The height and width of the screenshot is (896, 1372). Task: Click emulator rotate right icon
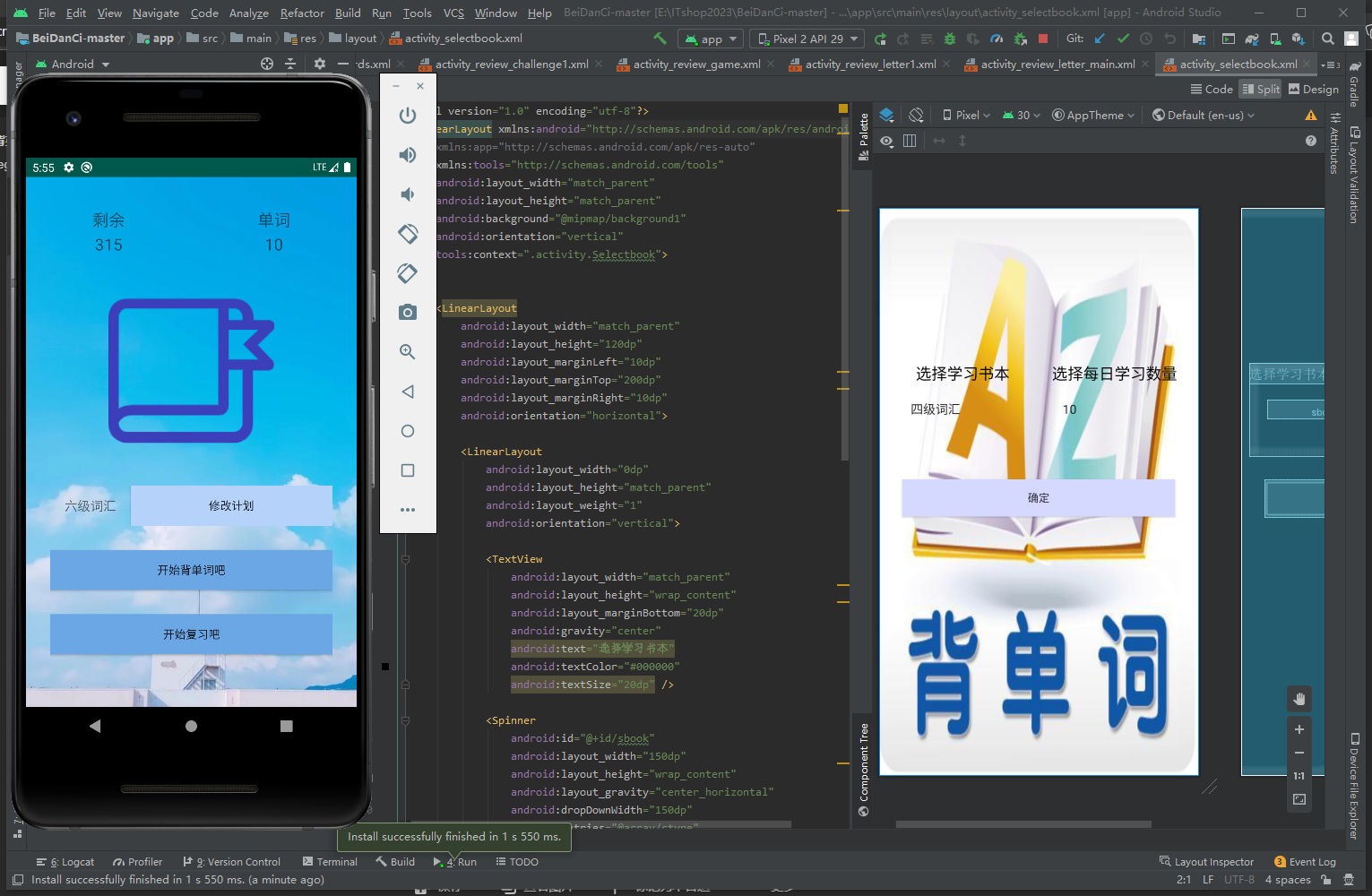(408, 273)
